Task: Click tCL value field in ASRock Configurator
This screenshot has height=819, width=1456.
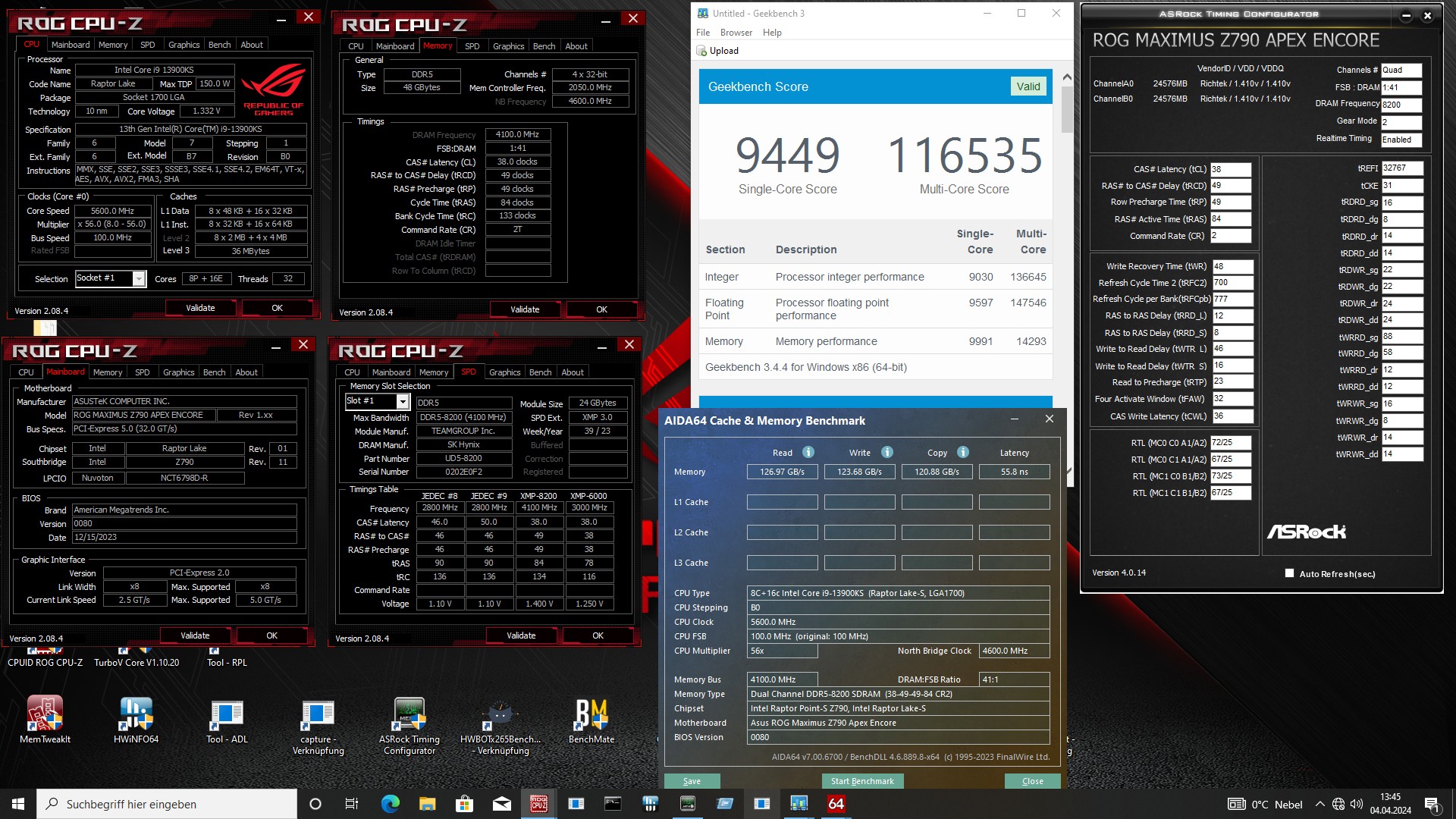Action: (1230, 169)
